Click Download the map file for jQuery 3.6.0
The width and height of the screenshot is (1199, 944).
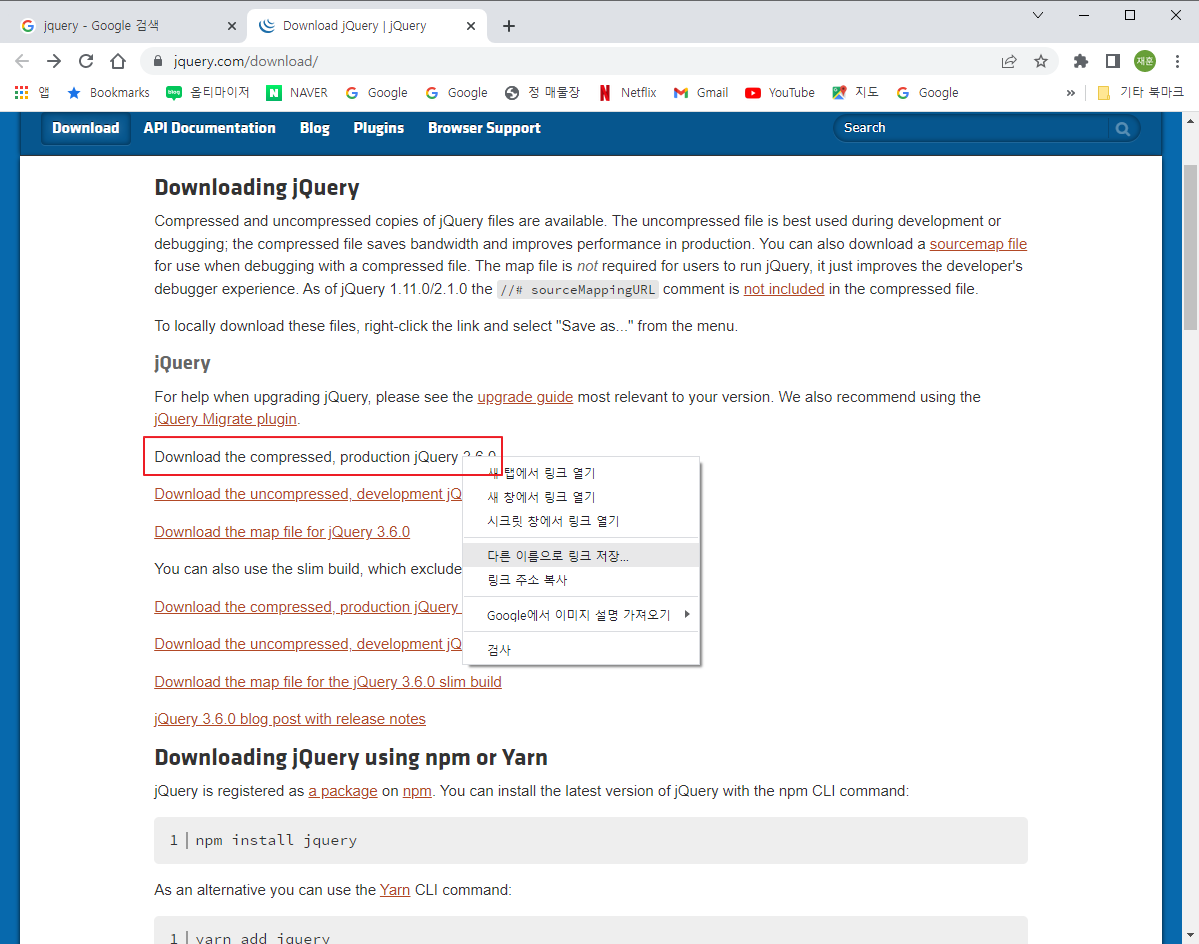282,532
